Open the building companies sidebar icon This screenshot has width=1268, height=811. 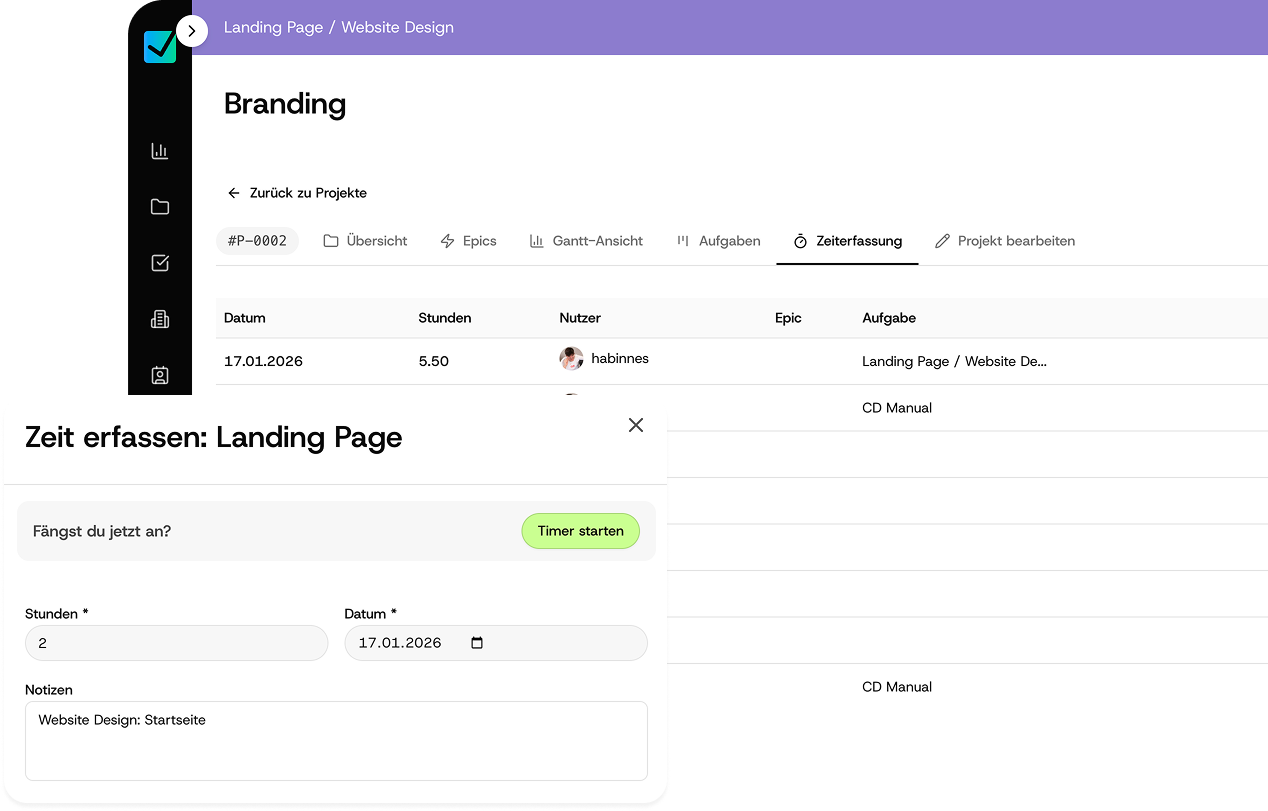[160, 319]
